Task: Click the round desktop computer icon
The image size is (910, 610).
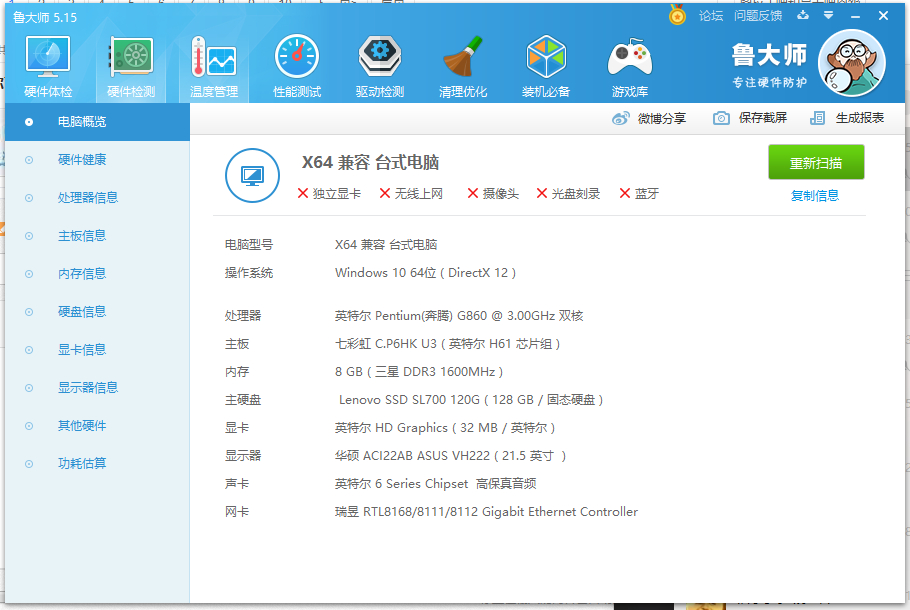Action: (x=252, y=175)
